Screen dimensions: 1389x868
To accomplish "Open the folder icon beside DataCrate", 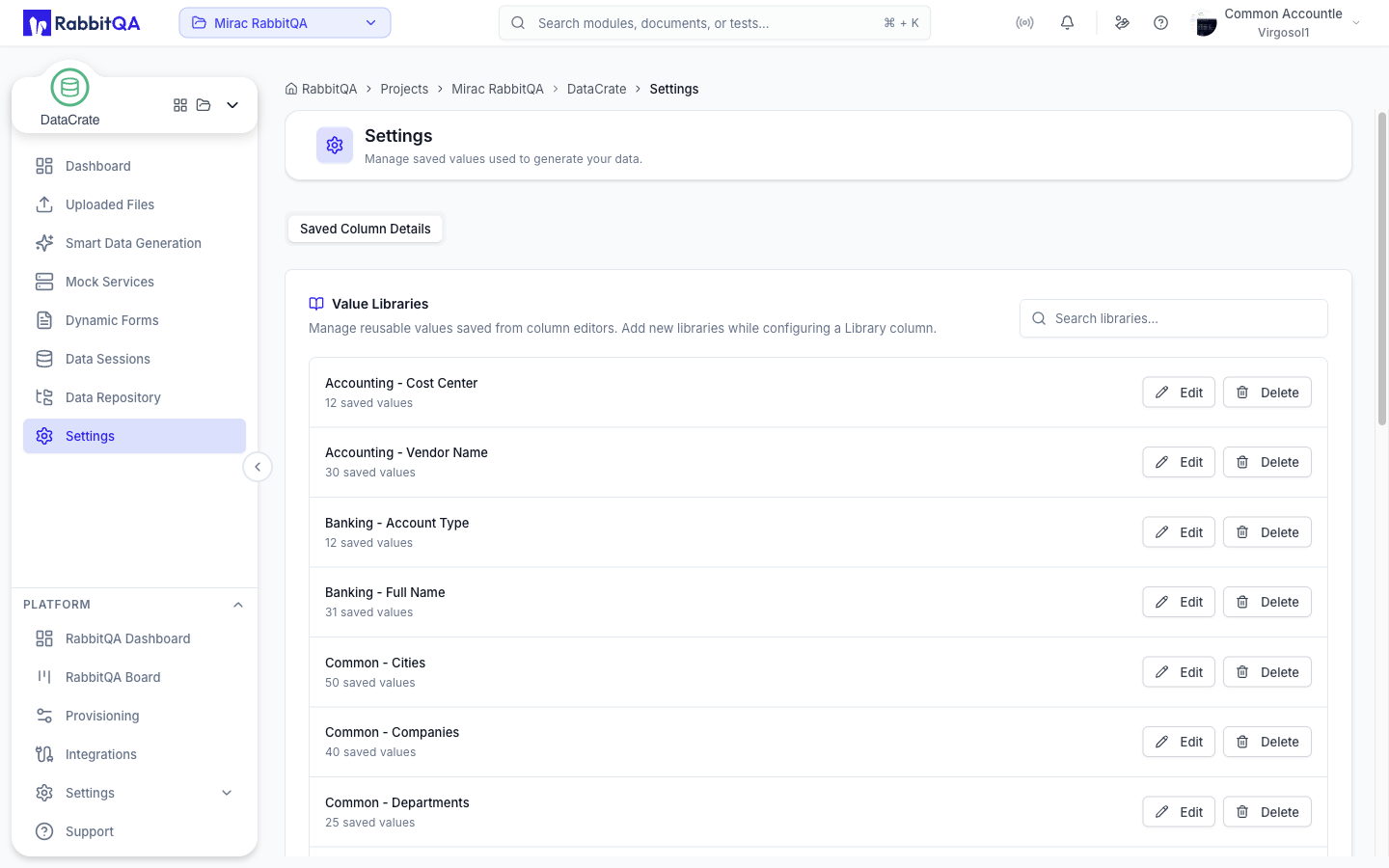I will pos(204,105).
